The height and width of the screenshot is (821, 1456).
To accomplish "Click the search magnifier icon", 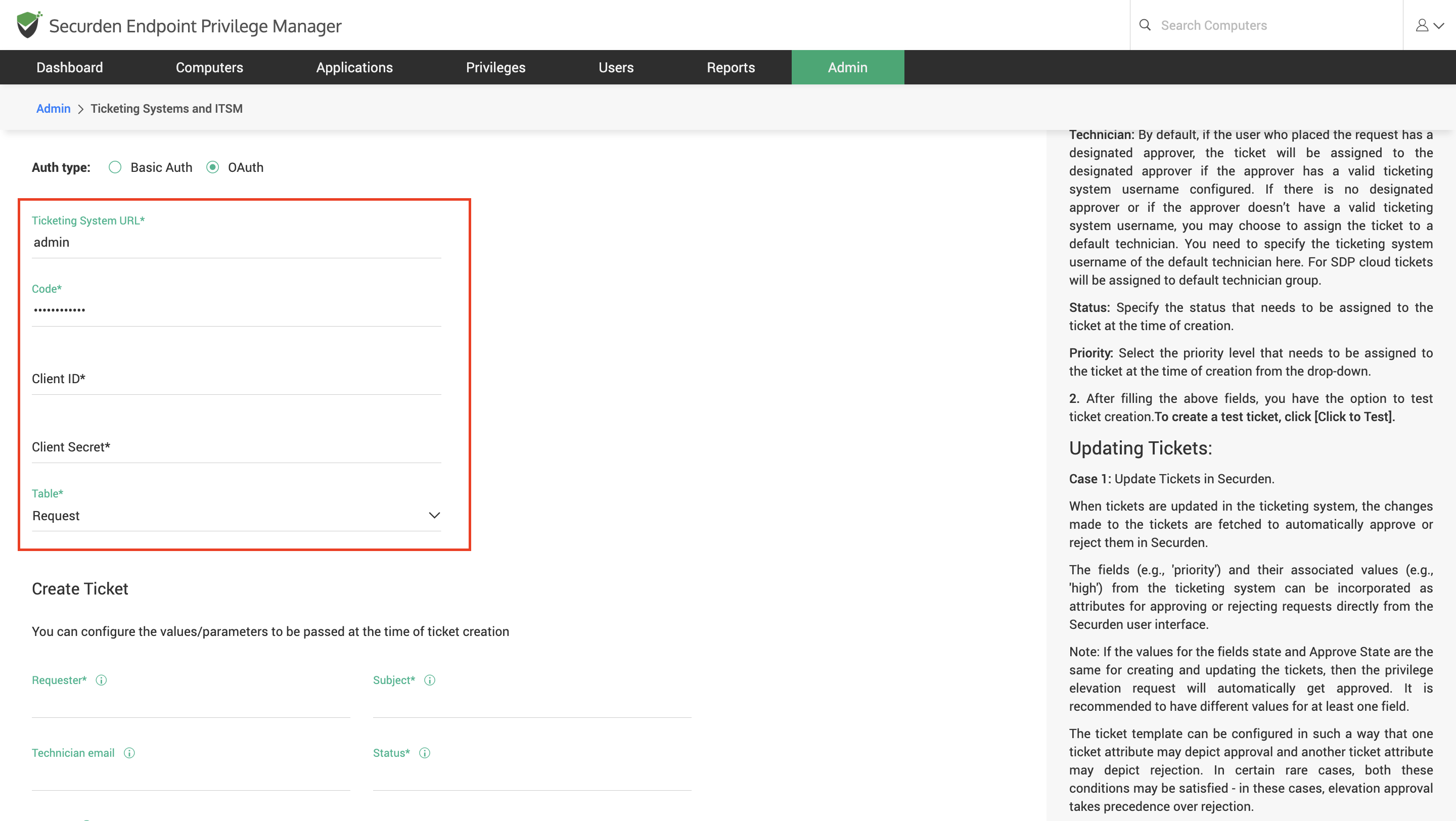I will tap(1145, 25).
